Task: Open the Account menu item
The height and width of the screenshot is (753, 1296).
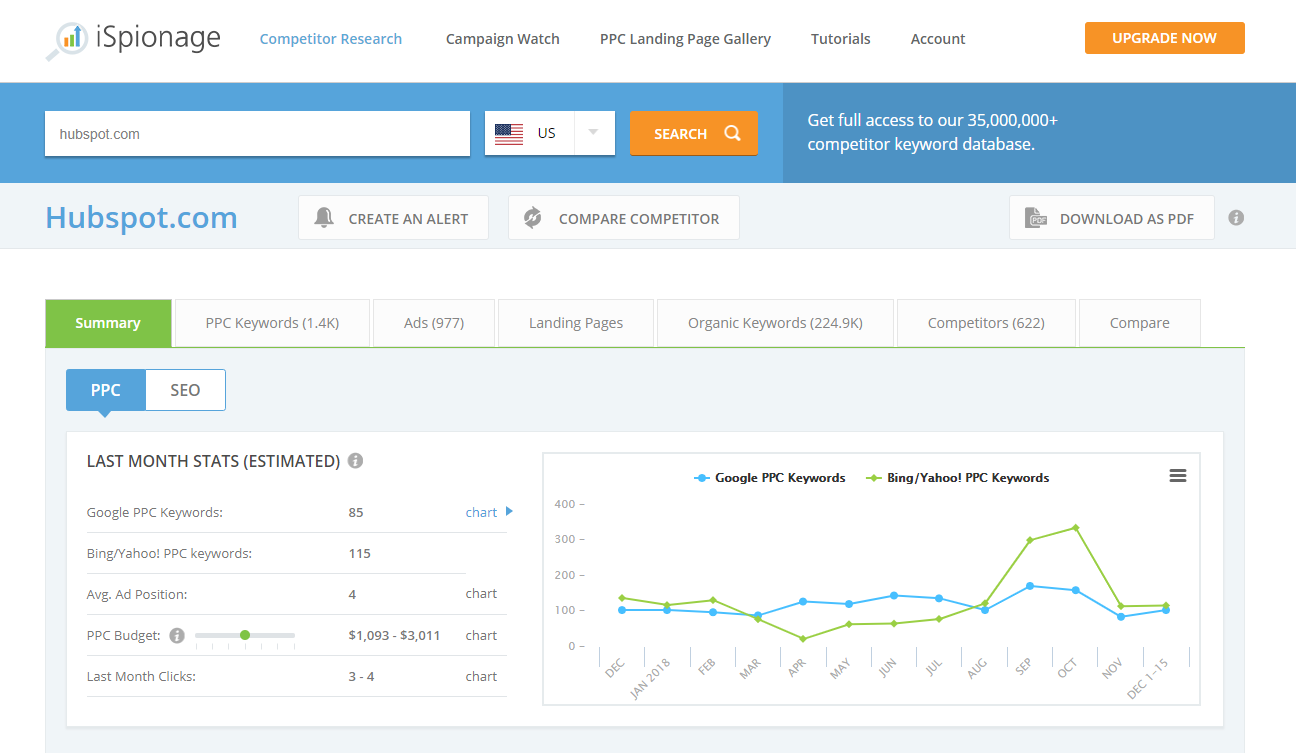Action: pos(938,39)
